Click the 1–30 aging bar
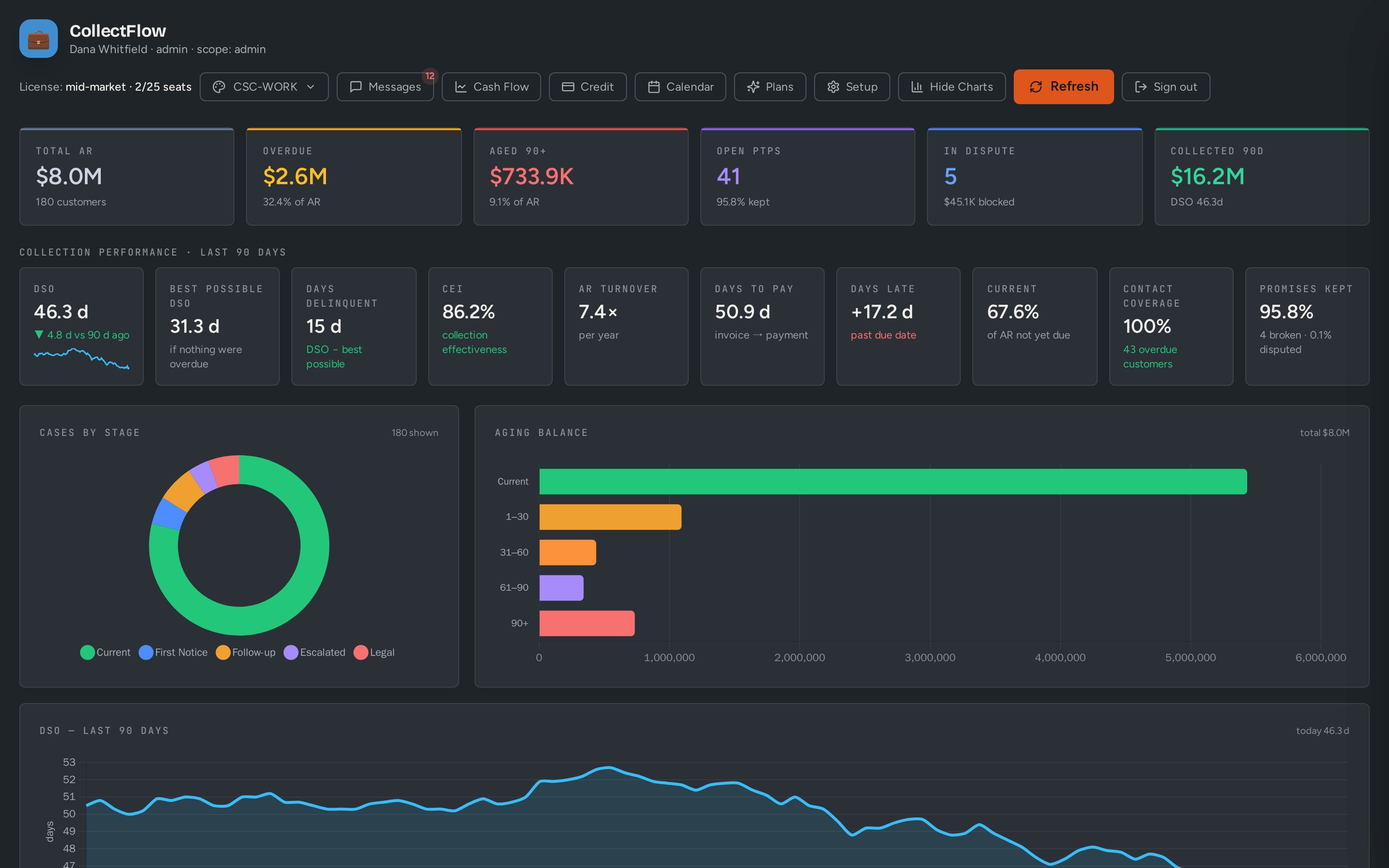The width and height of the screenshot is (1389, 868). click(610, 516)
